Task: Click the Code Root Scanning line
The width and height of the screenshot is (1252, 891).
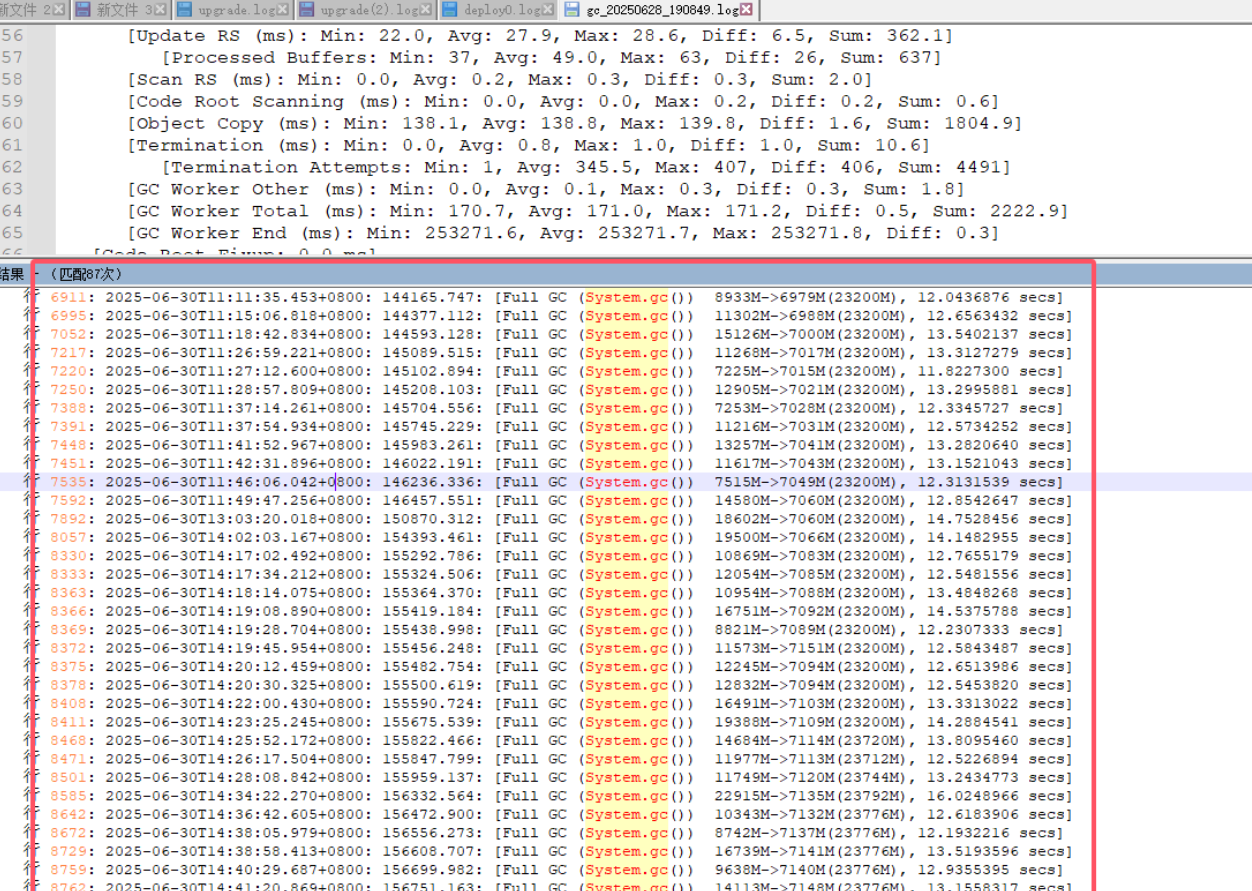Action: 563,101
